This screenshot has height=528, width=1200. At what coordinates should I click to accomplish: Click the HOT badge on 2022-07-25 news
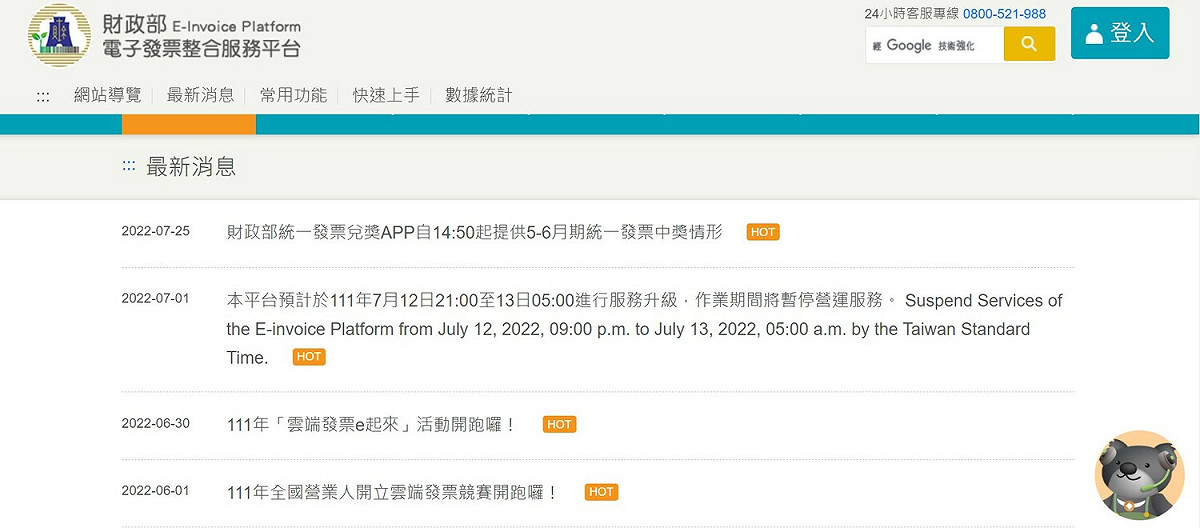[763, 232]
